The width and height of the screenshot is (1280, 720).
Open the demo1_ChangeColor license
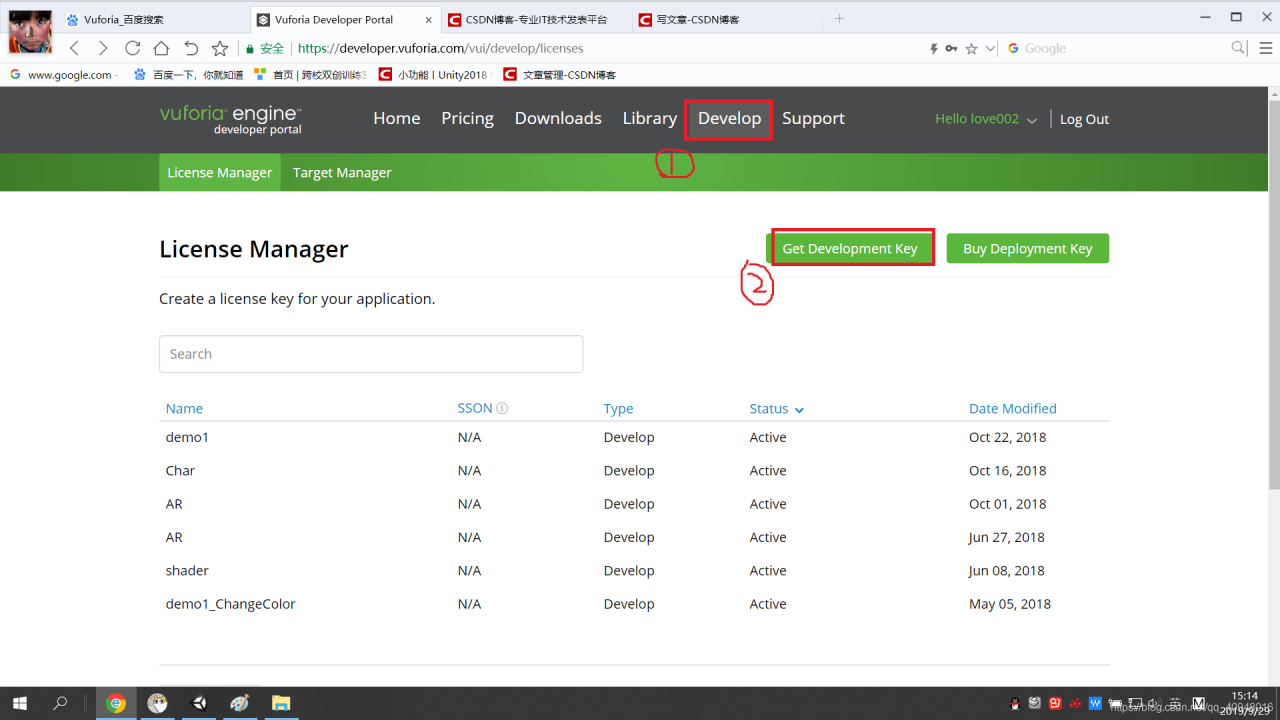tap(231, 604)
